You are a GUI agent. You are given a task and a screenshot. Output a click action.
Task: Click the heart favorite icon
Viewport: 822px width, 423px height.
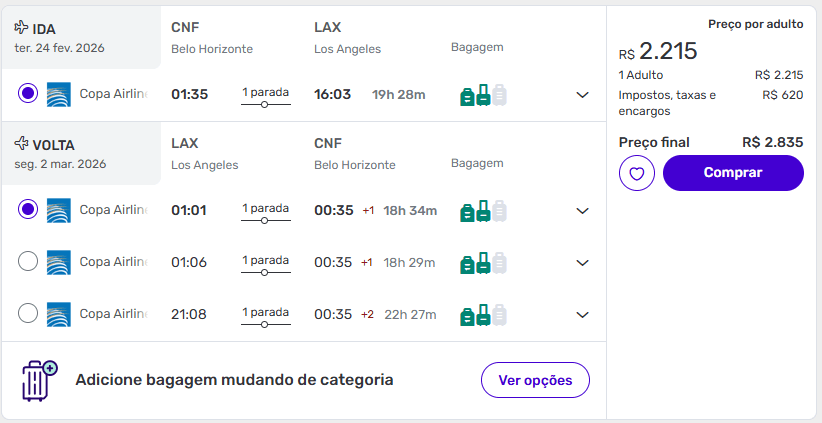point(637,173)
